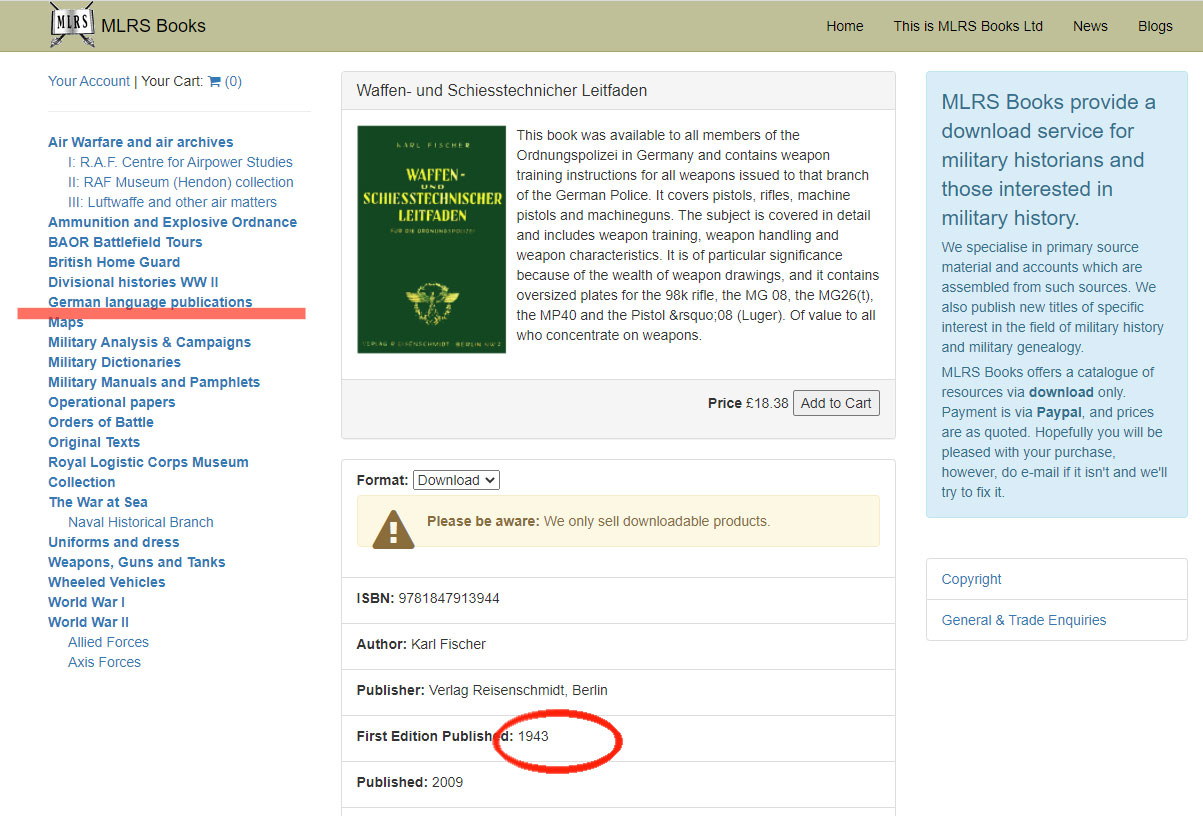Open the News menu item
The width and height of the screenshot is (1203, 816).
(1090, 26)
